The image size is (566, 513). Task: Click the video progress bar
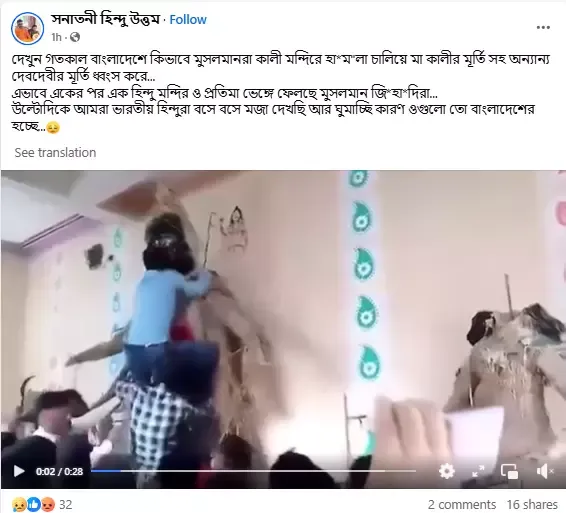[253, 471]
